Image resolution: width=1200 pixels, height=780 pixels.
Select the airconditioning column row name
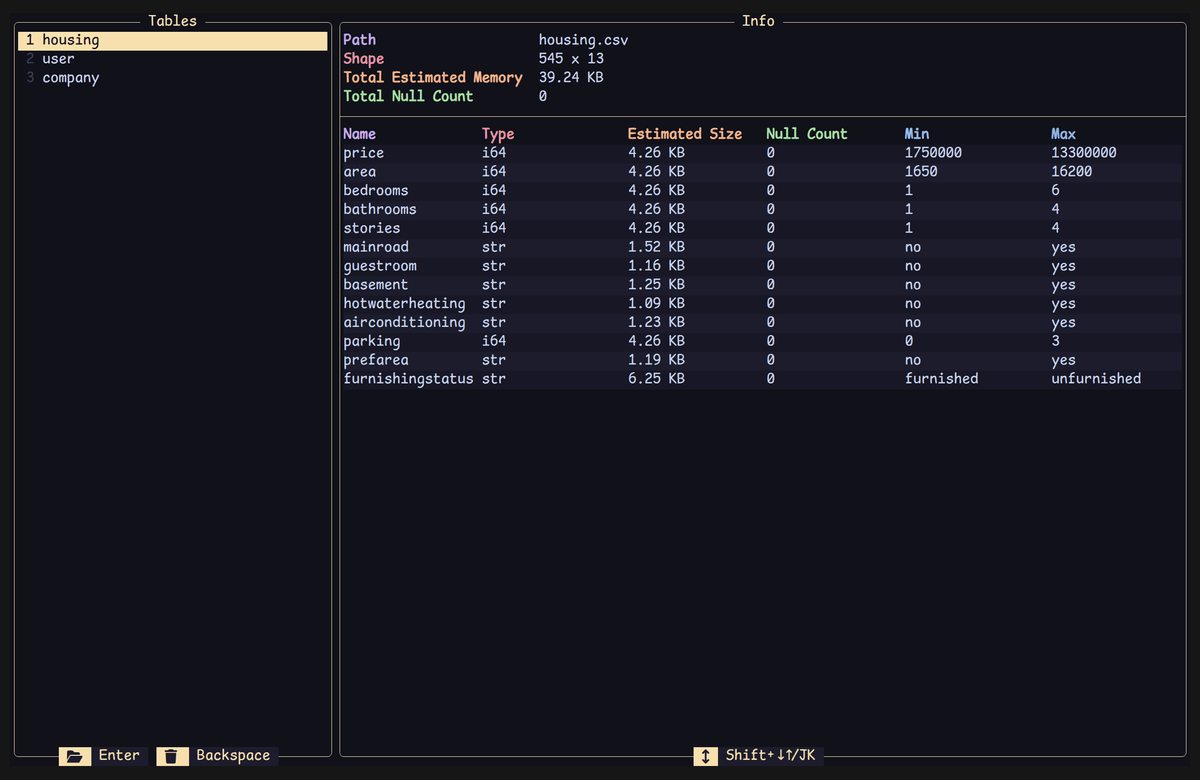[x=404, y=322]
